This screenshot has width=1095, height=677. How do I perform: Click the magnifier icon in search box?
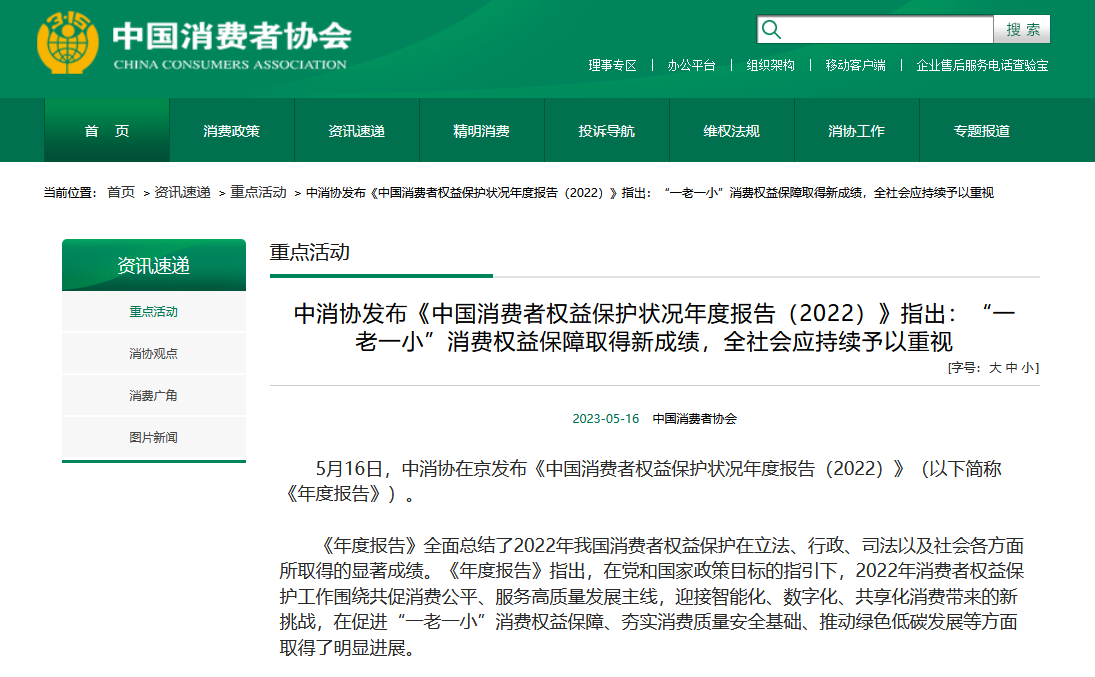tap(771, 29)
